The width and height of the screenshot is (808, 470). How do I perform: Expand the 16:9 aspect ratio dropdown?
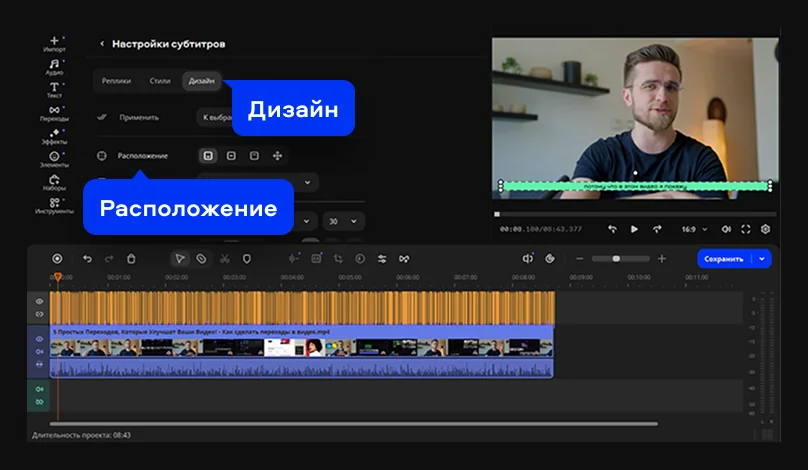pos(694,229)
